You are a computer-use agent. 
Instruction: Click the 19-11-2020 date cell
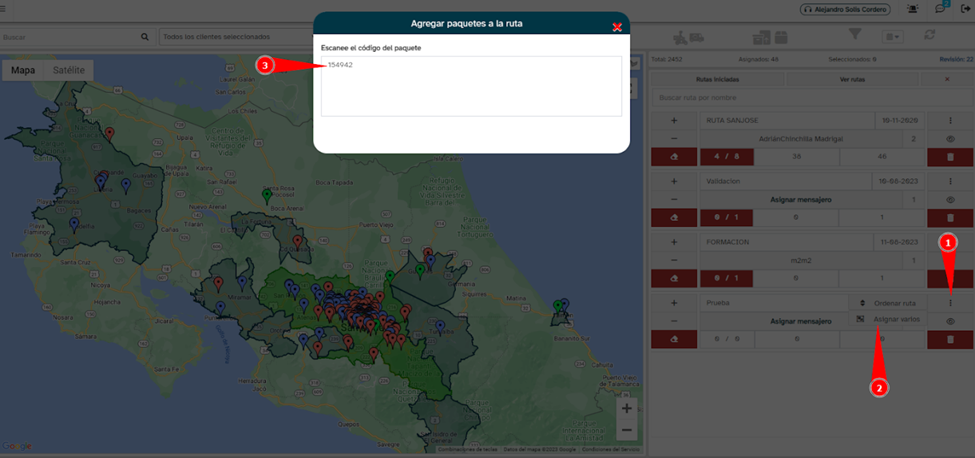(900, 121)
